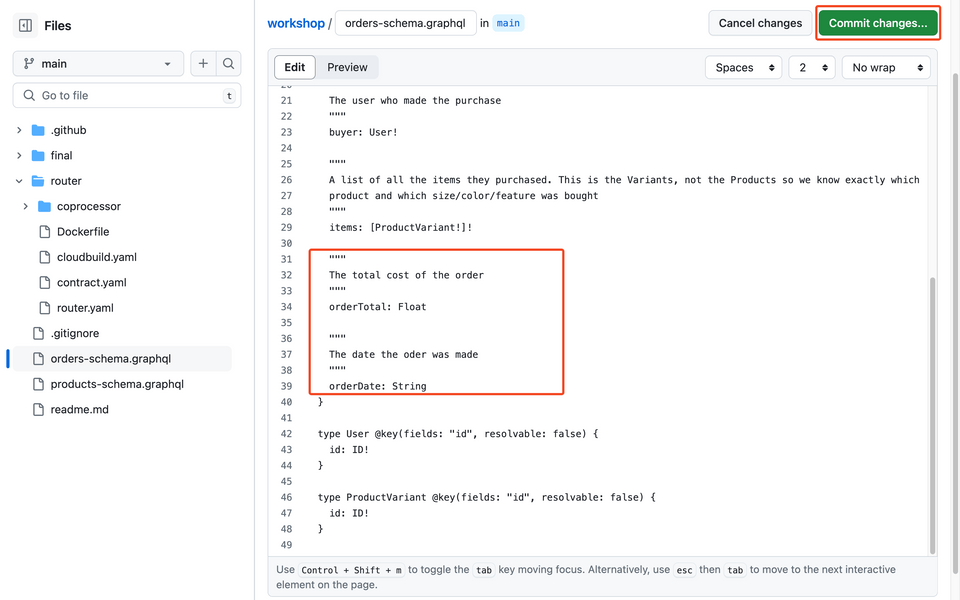
Task: Collapse the Files side panel icon
Action: (25, 26)
